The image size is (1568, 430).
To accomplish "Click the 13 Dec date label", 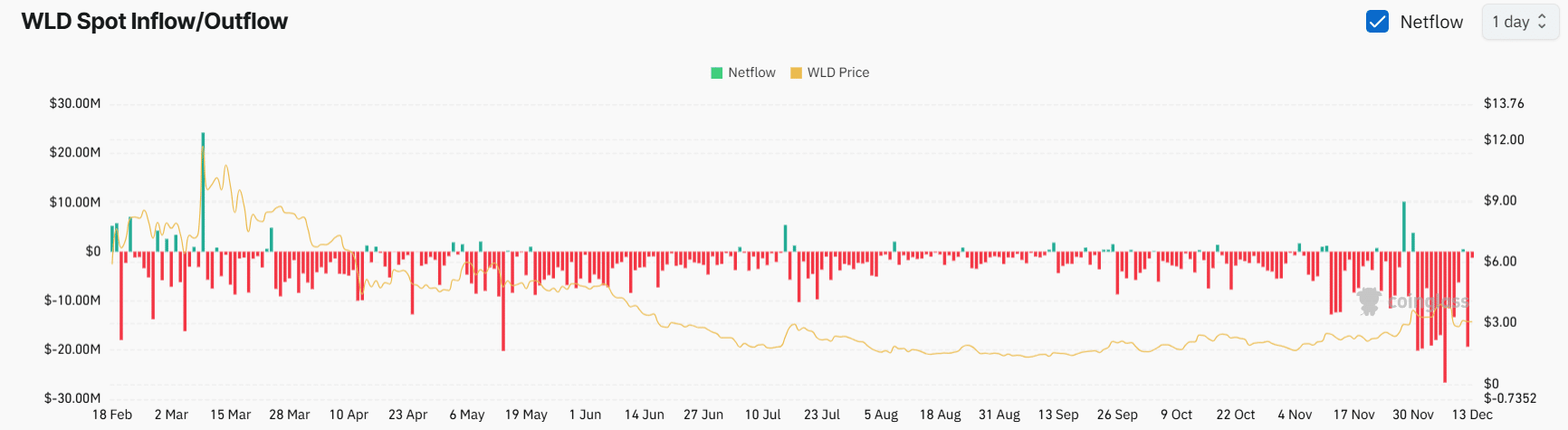I will [x=1472, y=415].
